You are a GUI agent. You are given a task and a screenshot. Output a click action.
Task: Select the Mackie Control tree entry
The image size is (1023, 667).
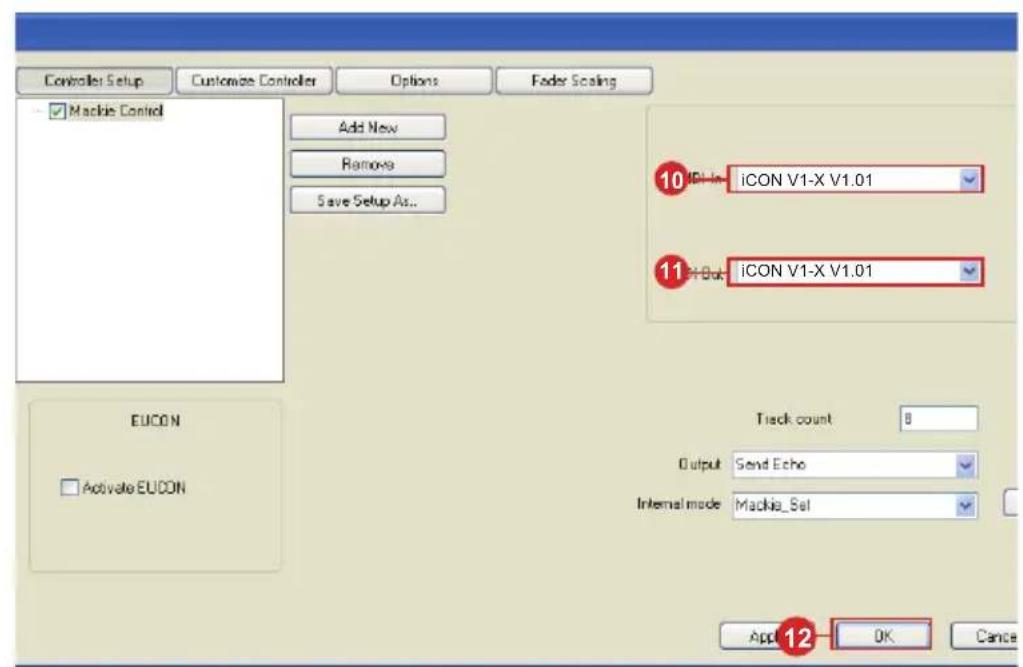[115, 111]
